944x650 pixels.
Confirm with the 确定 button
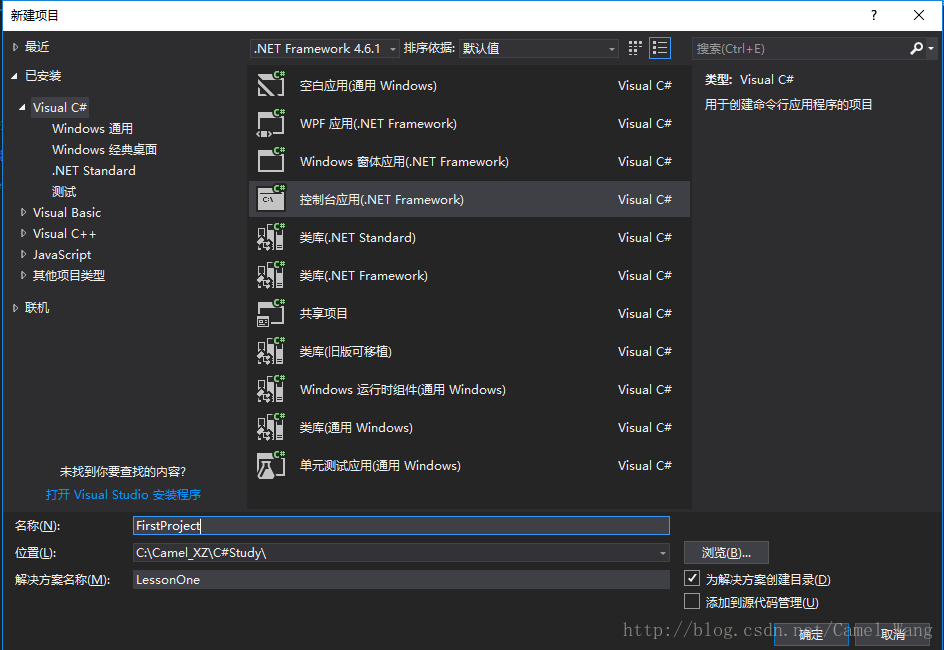tap(811, 634)
